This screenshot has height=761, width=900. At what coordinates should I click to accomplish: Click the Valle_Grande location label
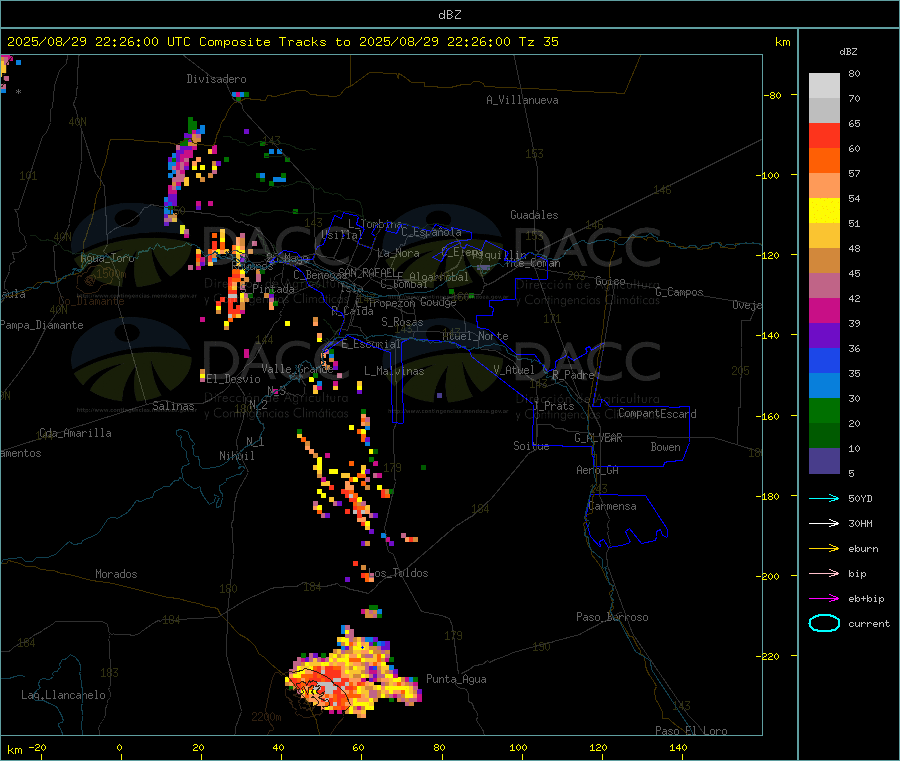click(x=297, y=369)
